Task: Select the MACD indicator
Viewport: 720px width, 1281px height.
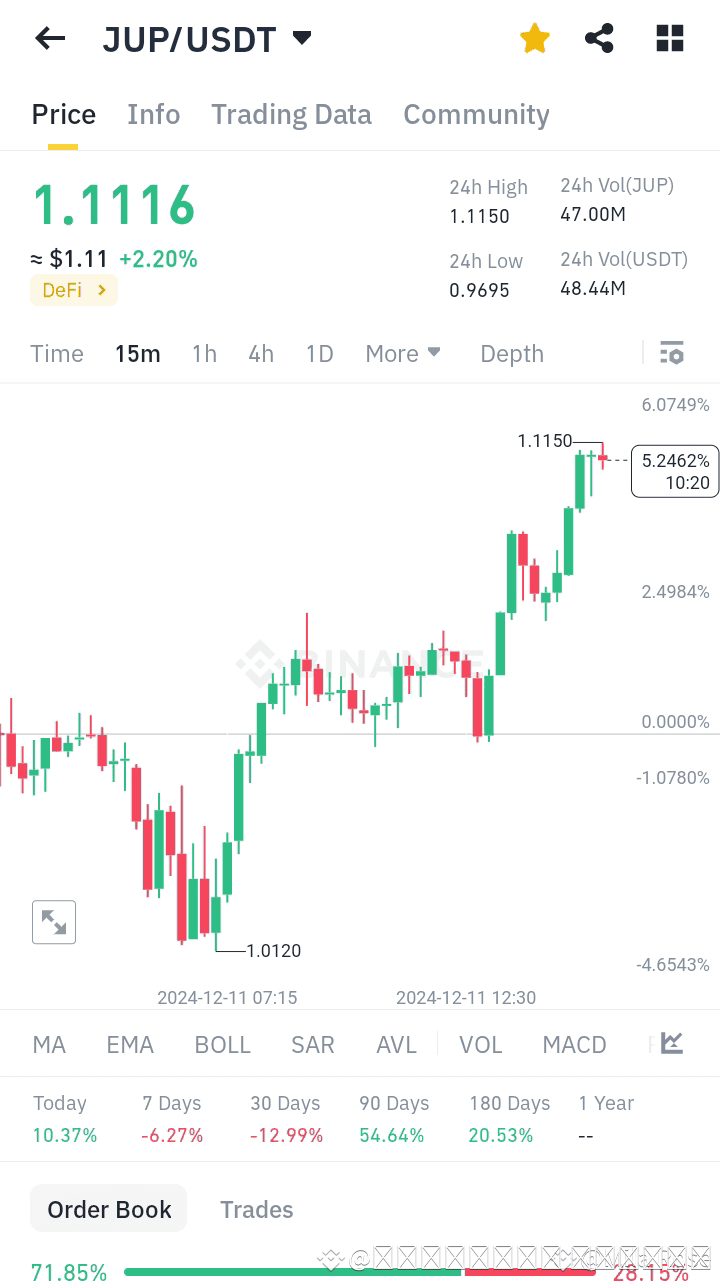Action: point(574,1043)
